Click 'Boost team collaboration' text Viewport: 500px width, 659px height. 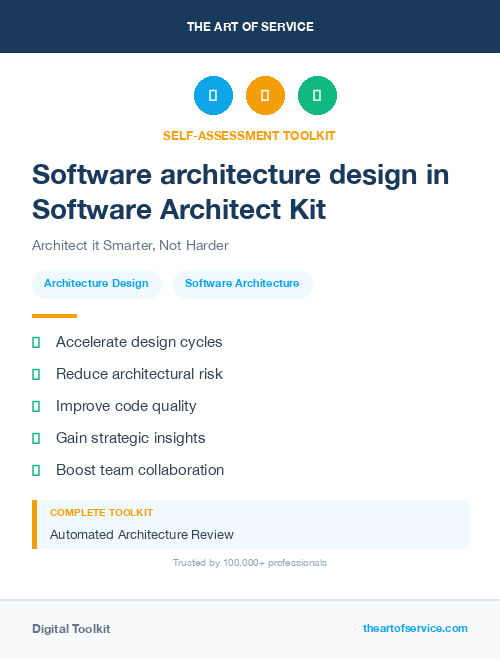point(140,470)
